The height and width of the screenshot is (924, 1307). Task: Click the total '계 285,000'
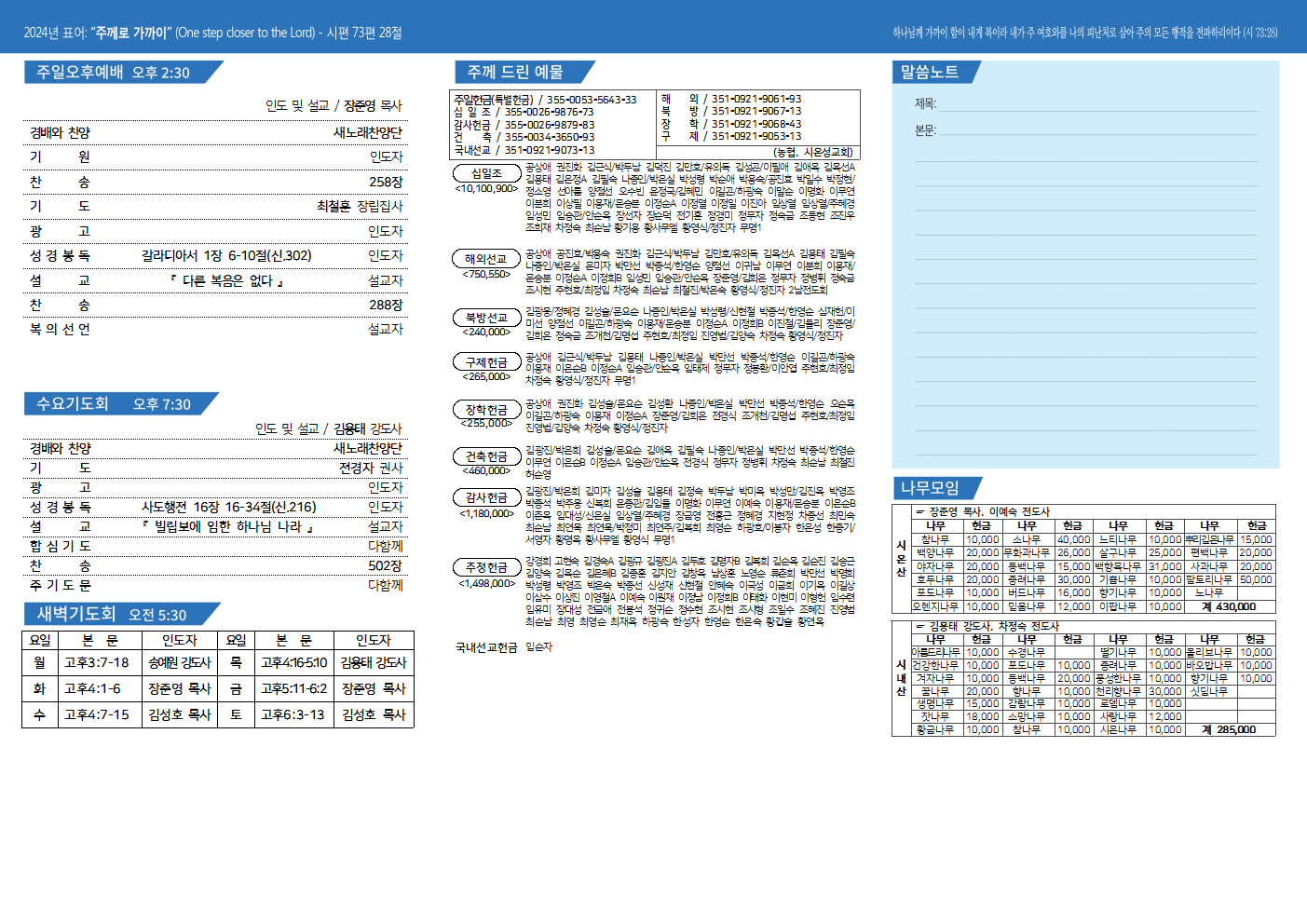1229,729
